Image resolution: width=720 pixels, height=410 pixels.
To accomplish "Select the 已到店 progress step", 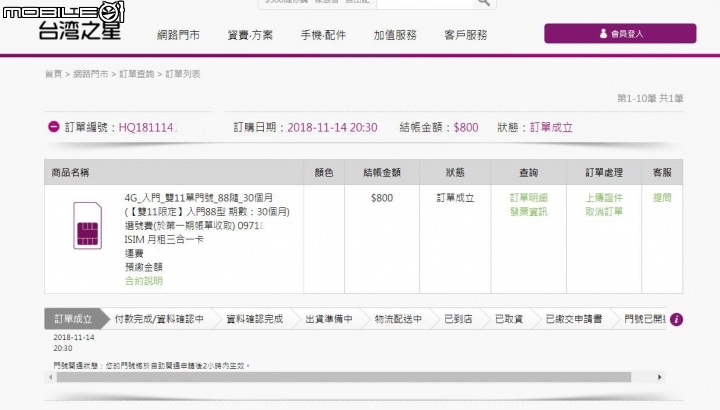I will [458, 319].
